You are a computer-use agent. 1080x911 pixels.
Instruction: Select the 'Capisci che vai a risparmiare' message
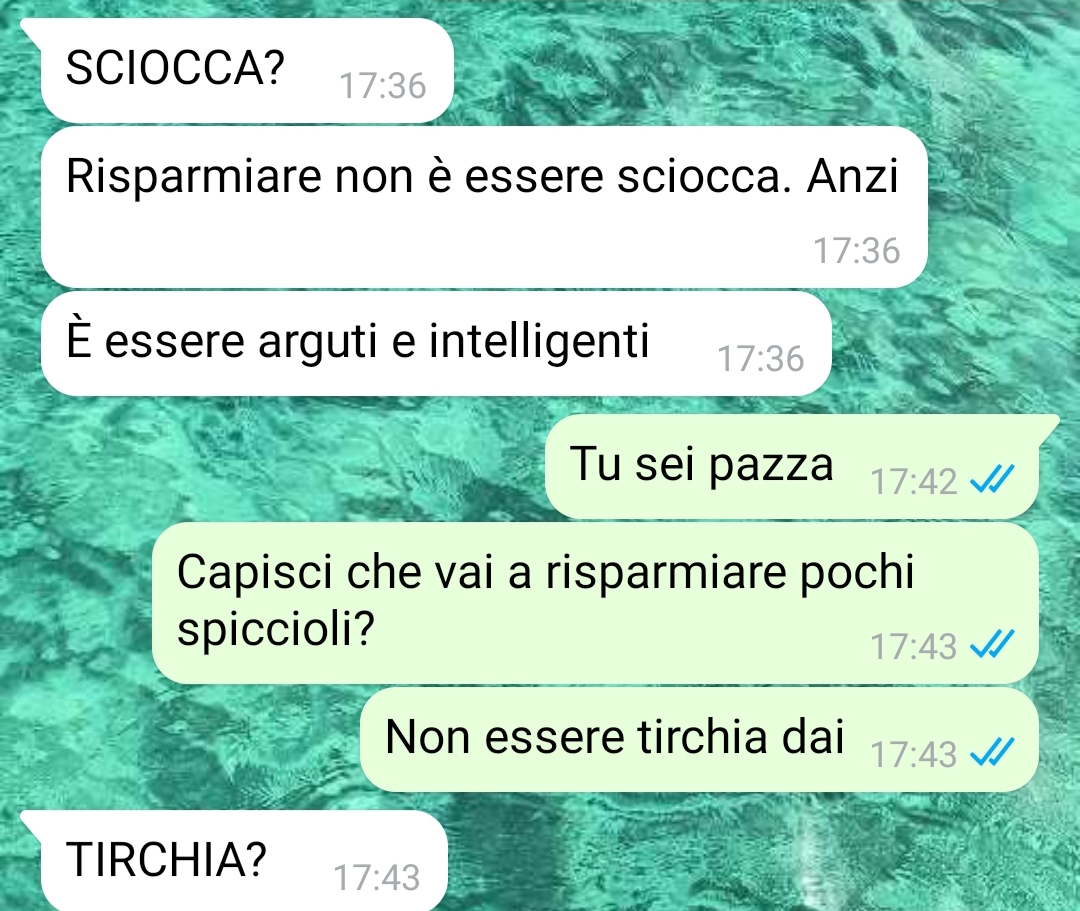(x=595, y=603)
